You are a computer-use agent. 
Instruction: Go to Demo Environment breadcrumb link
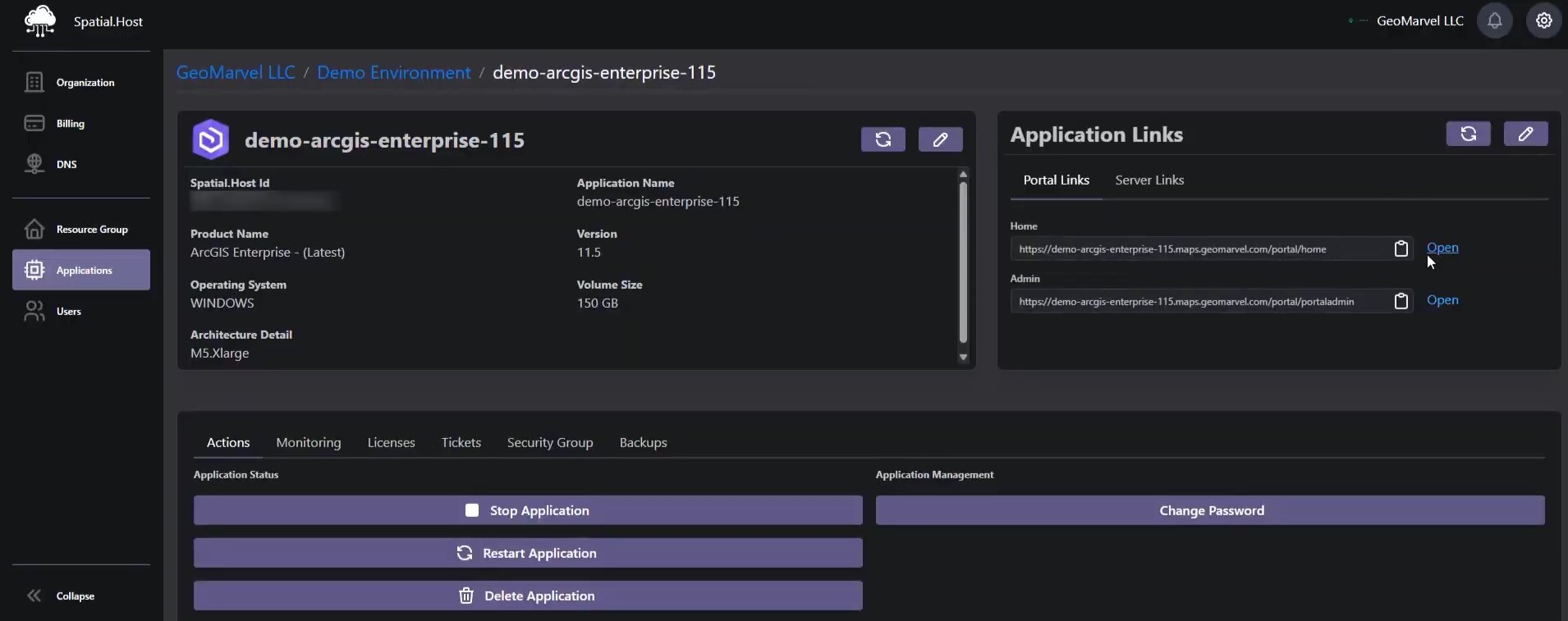(393, 72)
